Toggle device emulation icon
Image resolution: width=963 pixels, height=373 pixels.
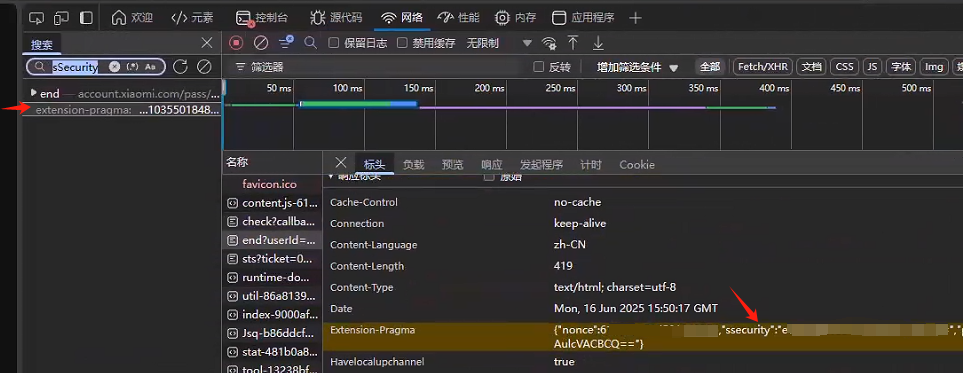pyautogui.click(x=61, y=18)
